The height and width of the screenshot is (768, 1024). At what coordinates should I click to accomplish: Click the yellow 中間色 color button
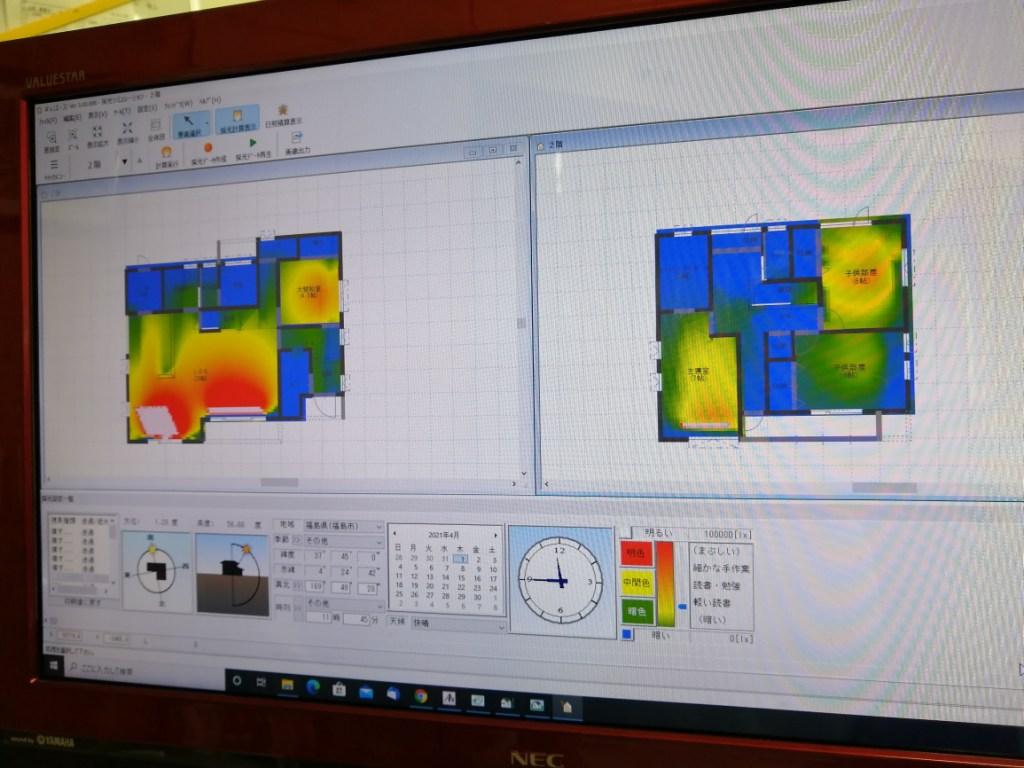(637, 582)
